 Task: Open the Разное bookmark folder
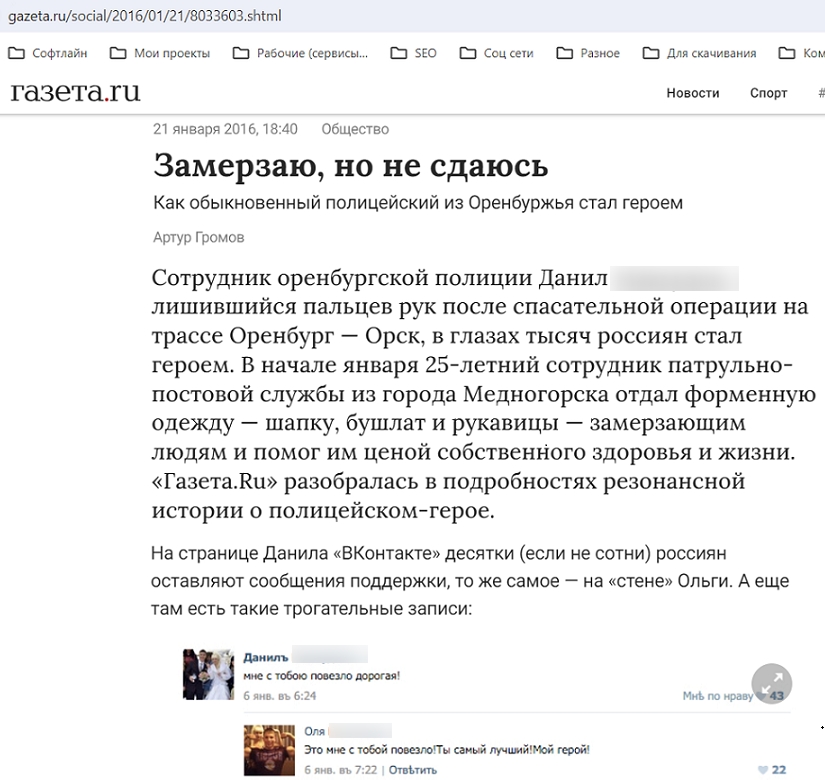pyautogui.click(x=588, y=53)
